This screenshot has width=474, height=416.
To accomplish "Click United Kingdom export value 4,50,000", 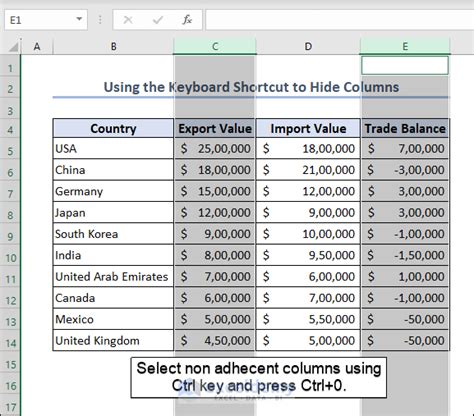I will tap(215, 340).
